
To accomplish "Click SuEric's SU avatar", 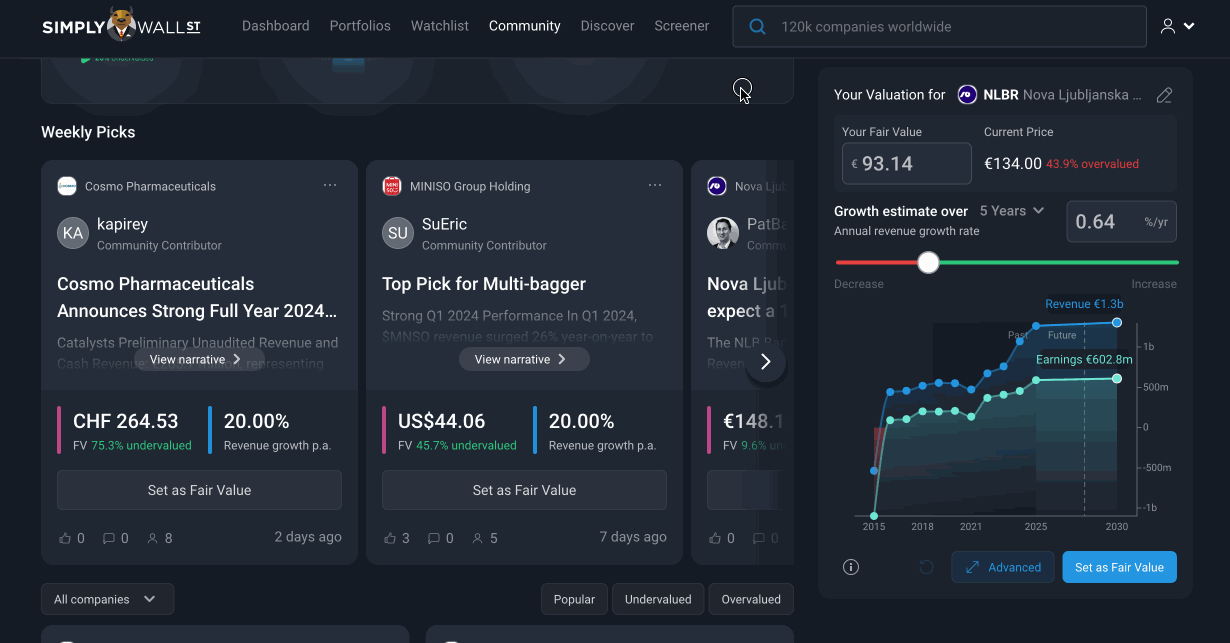I will (398, 233).
